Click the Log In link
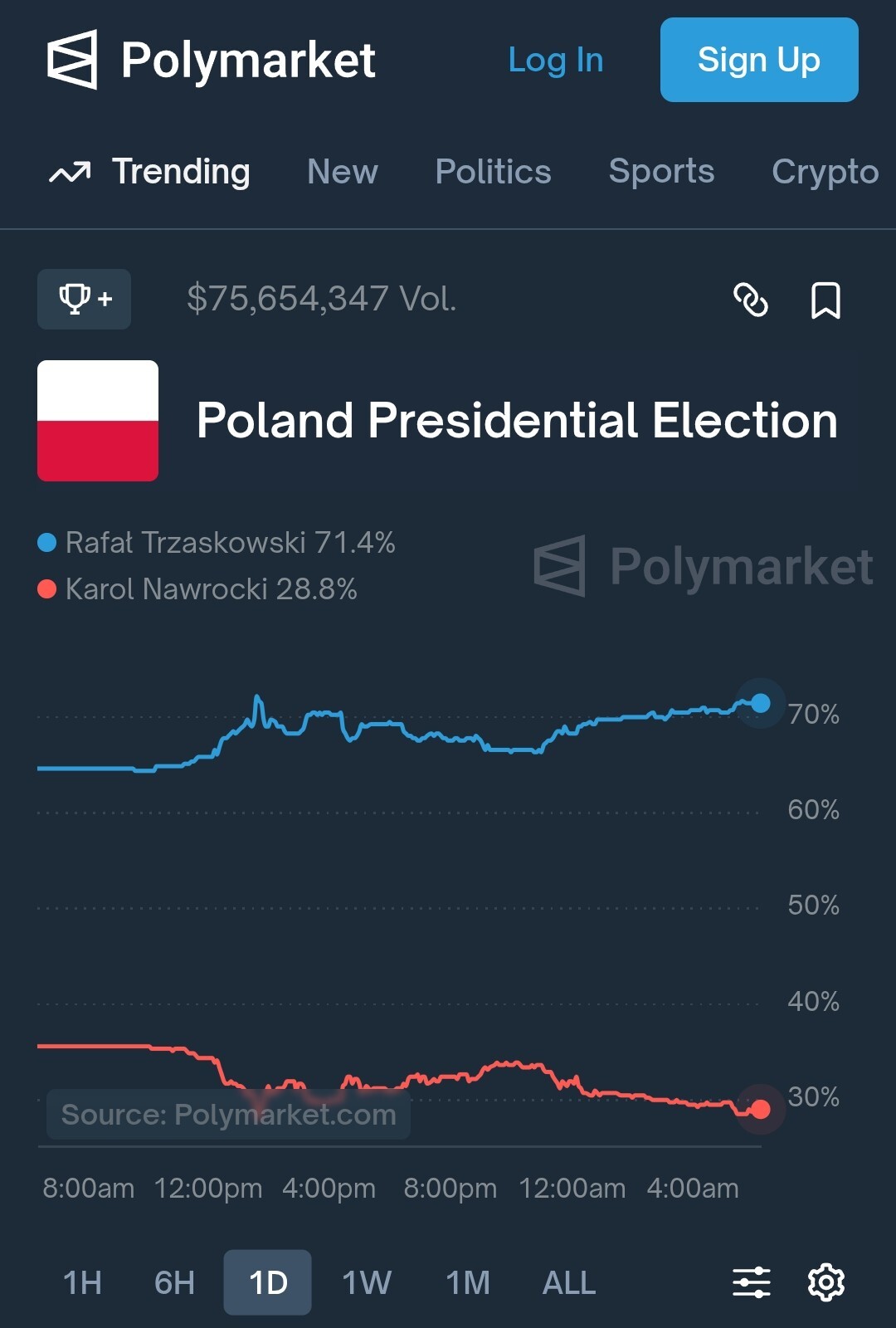Screen dimensions: 896x1328 (555, 60)
